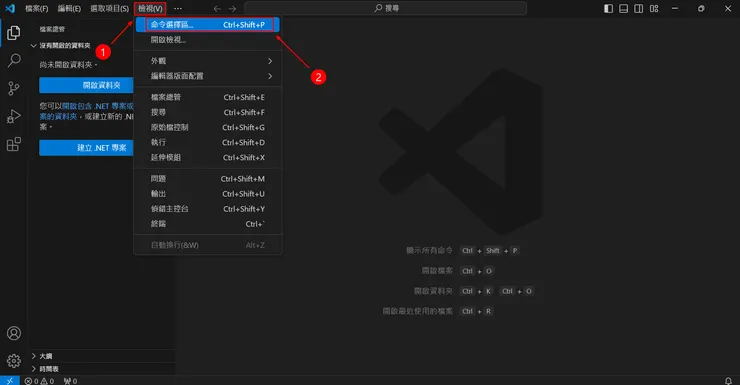Screen dimensions: 740x385
Task: Choose 搜尋 Ctrl+Shift+F menu entry
Action: coord(208,112)
